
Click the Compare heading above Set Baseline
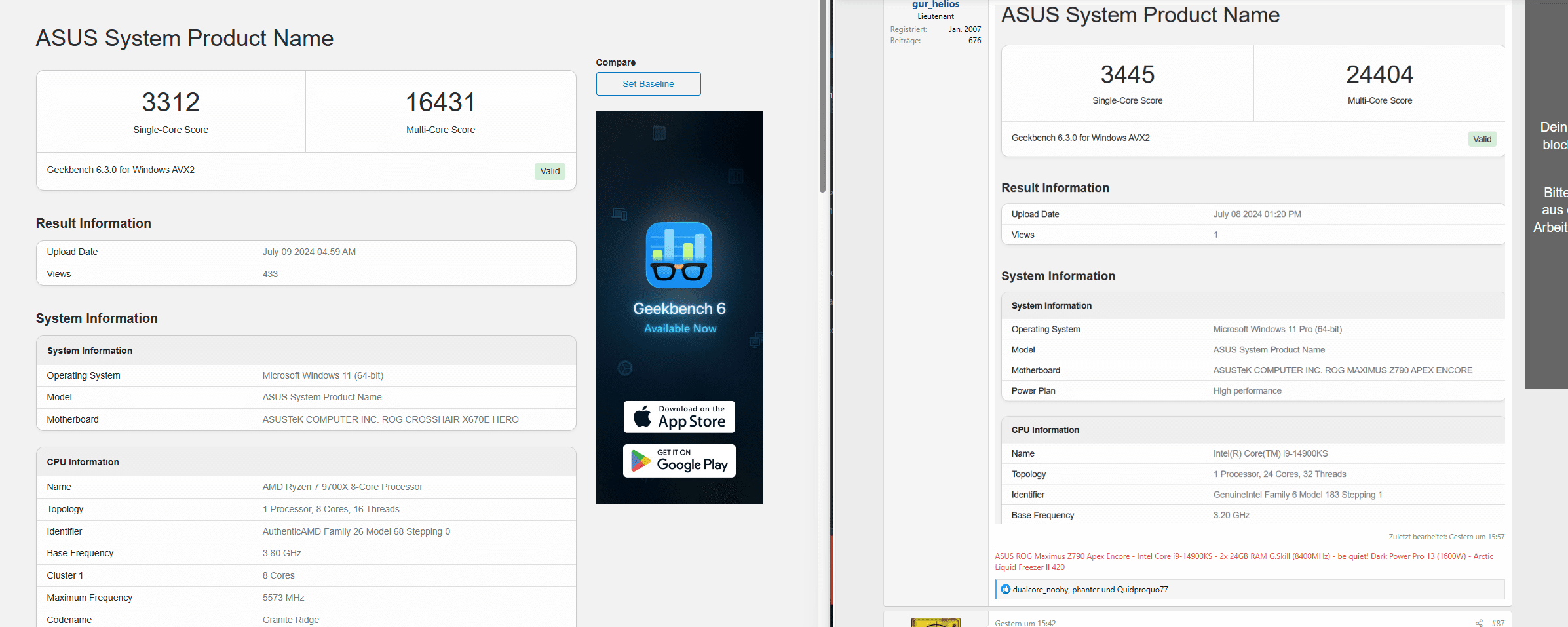click(x=615, y=62)
